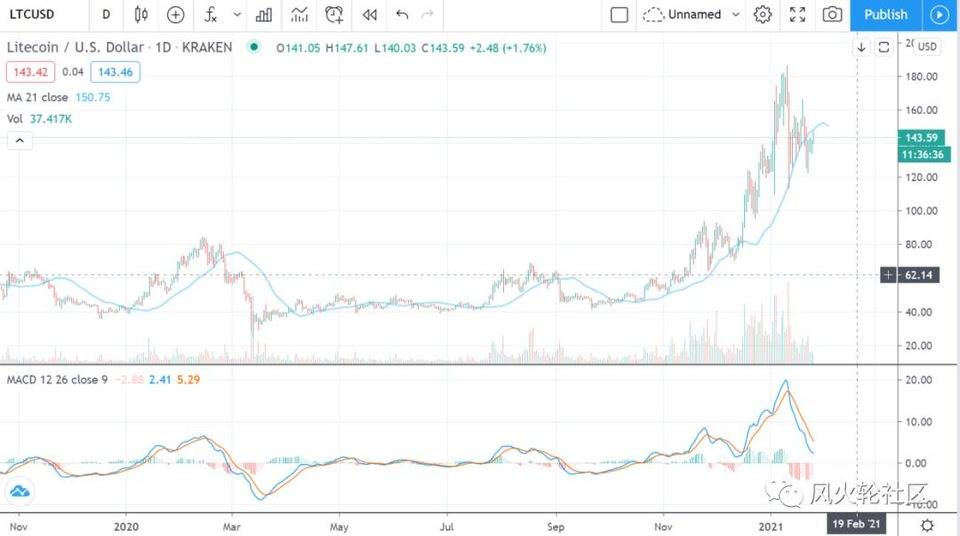
Task: Click the plus beside 62.14 price
Action: point(888,275)
